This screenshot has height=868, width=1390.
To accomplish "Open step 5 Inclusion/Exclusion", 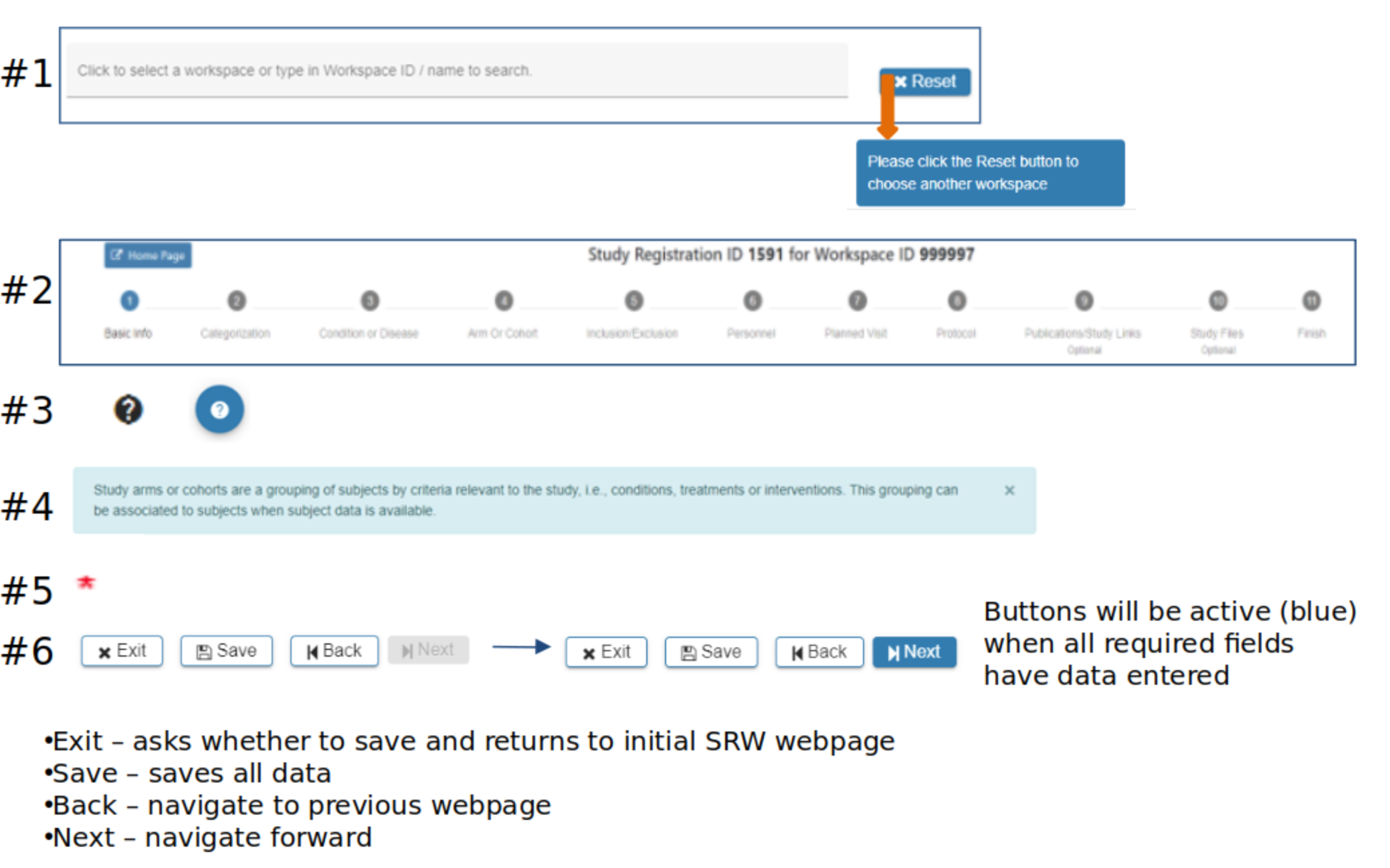I will point(633,301).
